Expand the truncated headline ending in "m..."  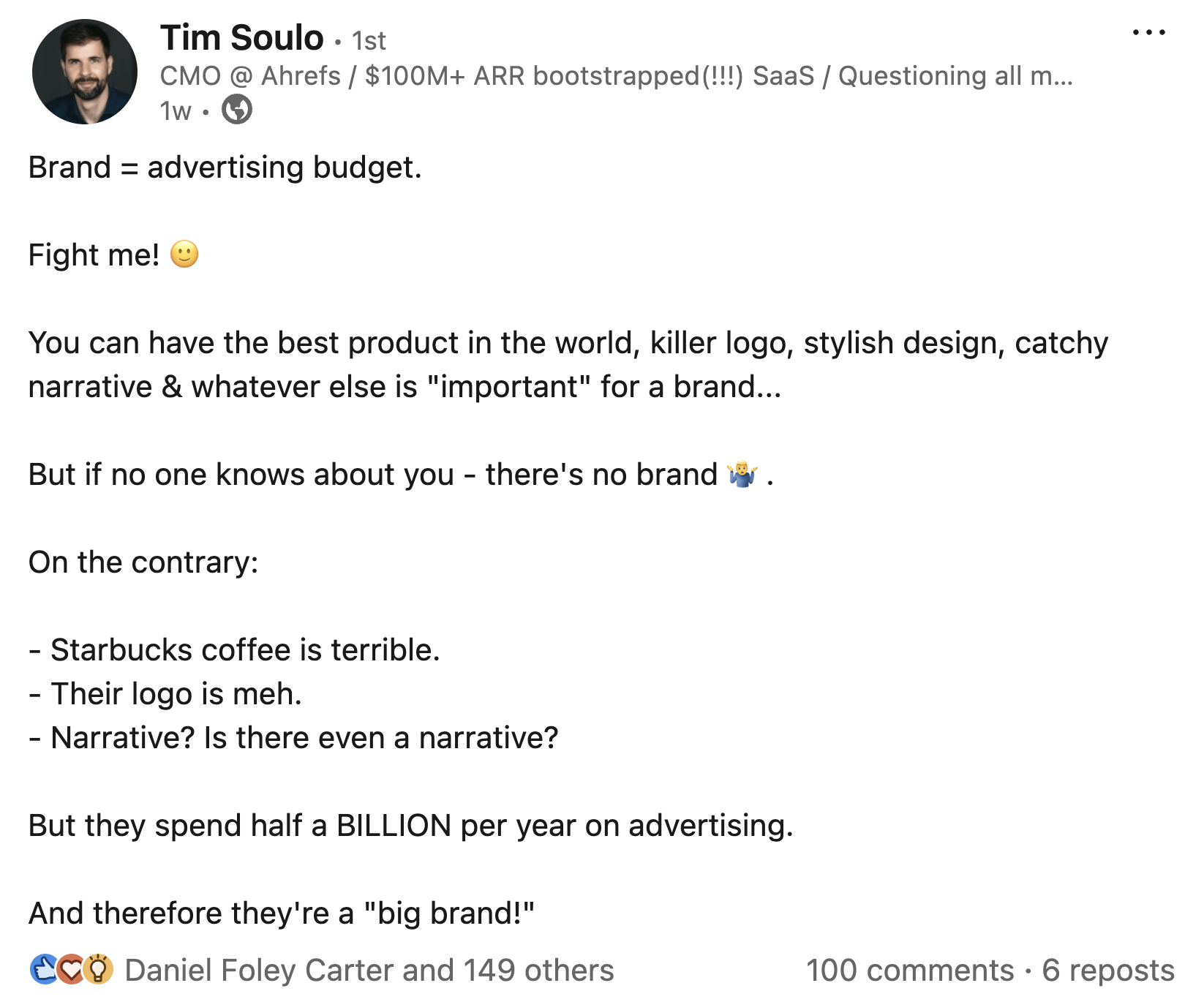click(1053, 75)
